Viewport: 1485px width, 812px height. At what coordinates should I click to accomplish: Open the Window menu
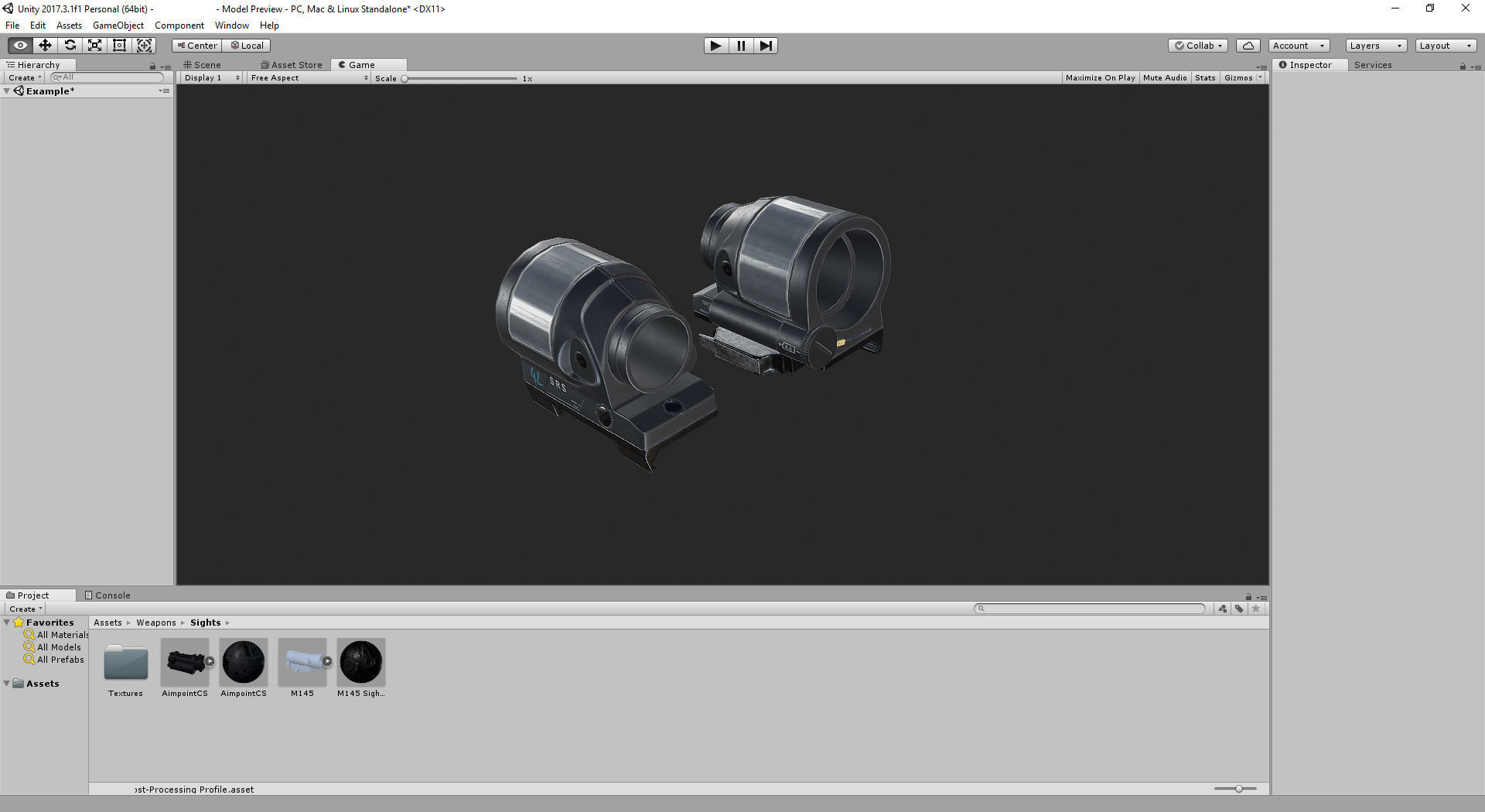point(231,26)
